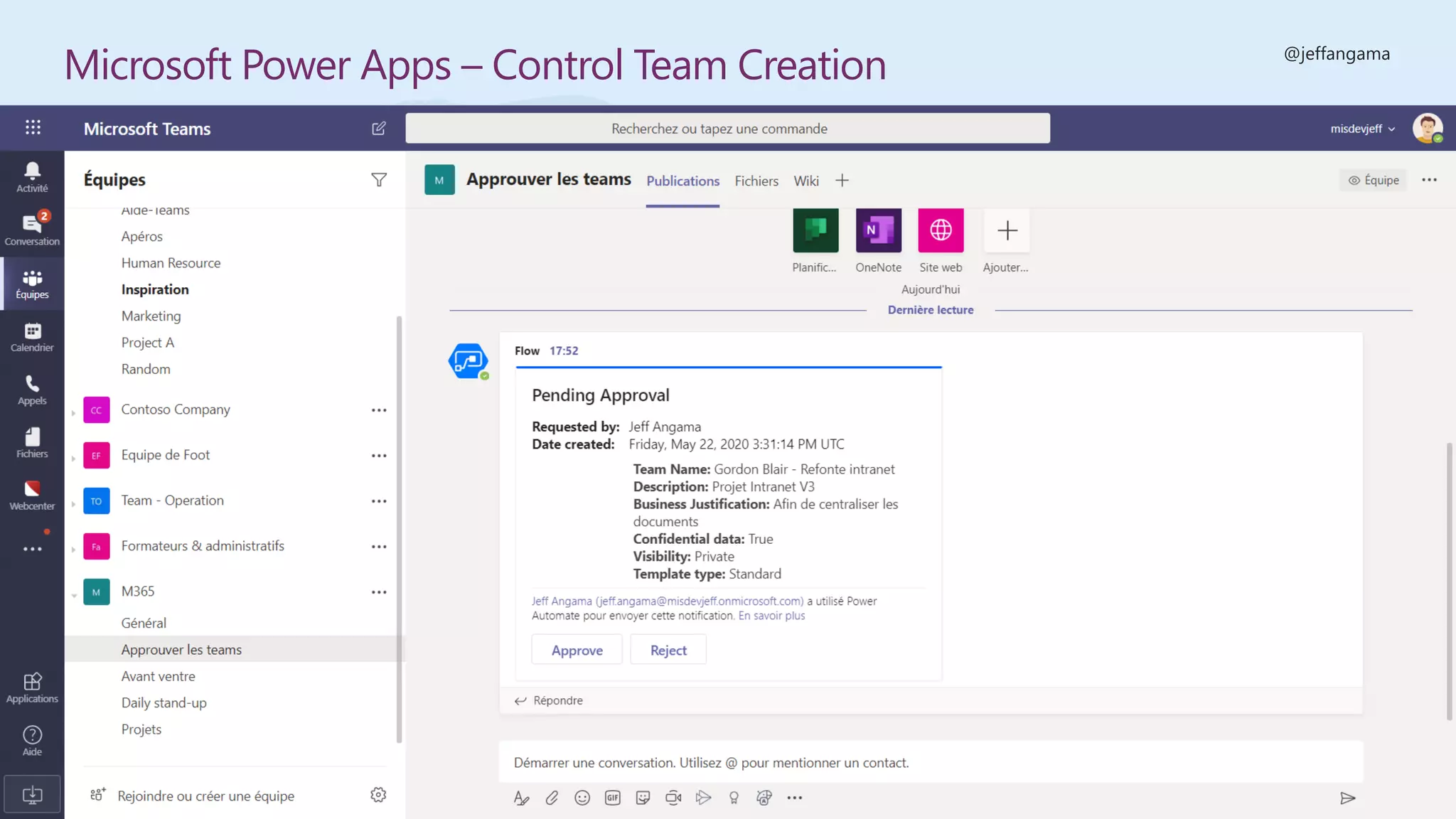
Task: Open the Webcenter app icon
Action: pos(32,496)
